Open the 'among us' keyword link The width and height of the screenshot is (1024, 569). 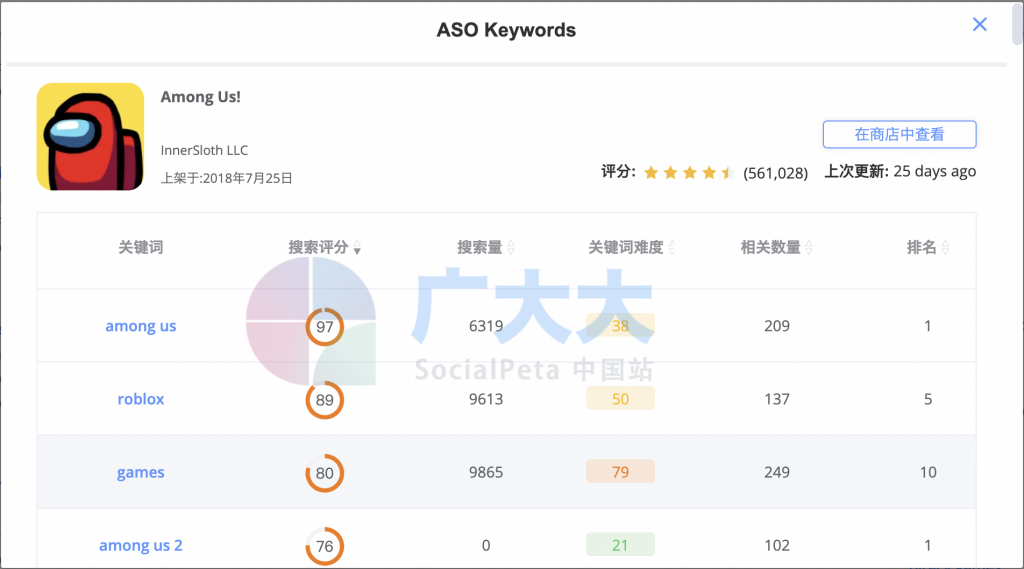pyautogui.click(x=141, y=326)
